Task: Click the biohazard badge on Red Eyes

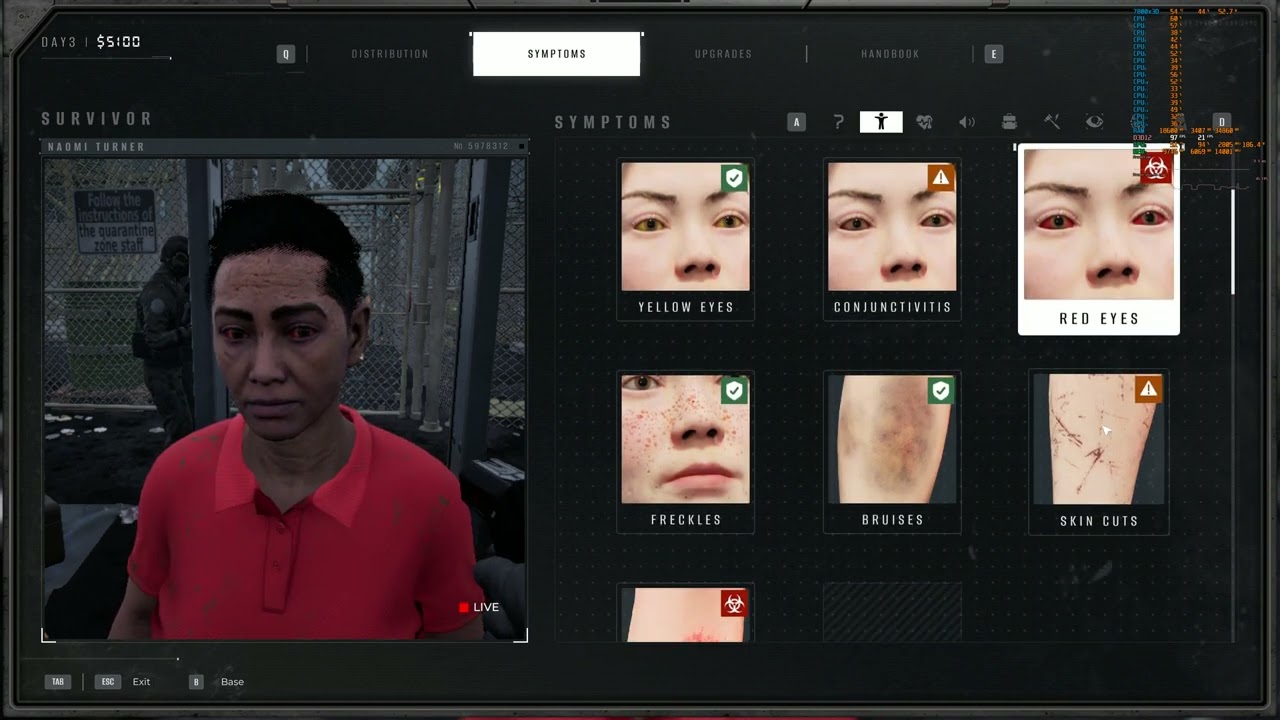Action: pos(1156,167)
